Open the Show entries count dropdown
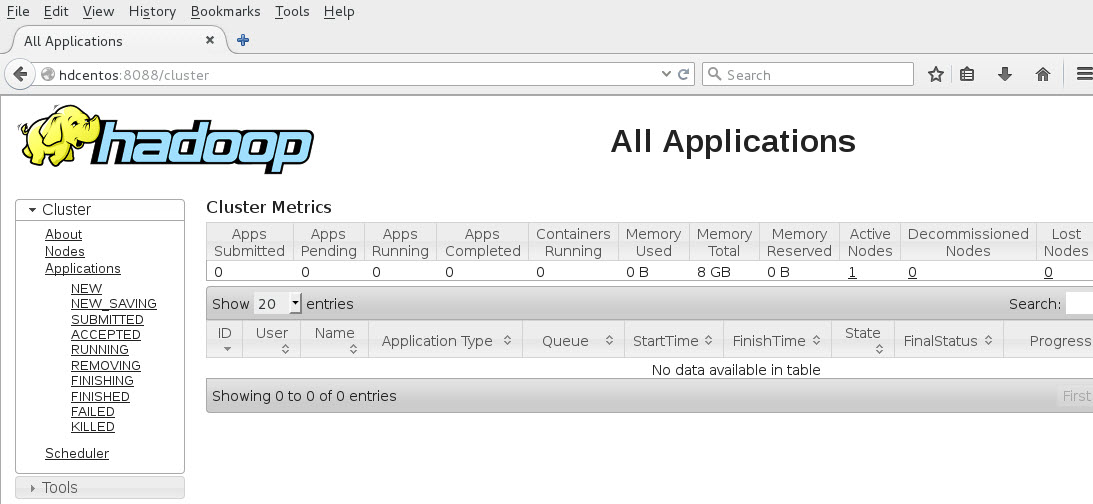The width and height of the screenshot is (1093, 504). click(x=277, y=304)
